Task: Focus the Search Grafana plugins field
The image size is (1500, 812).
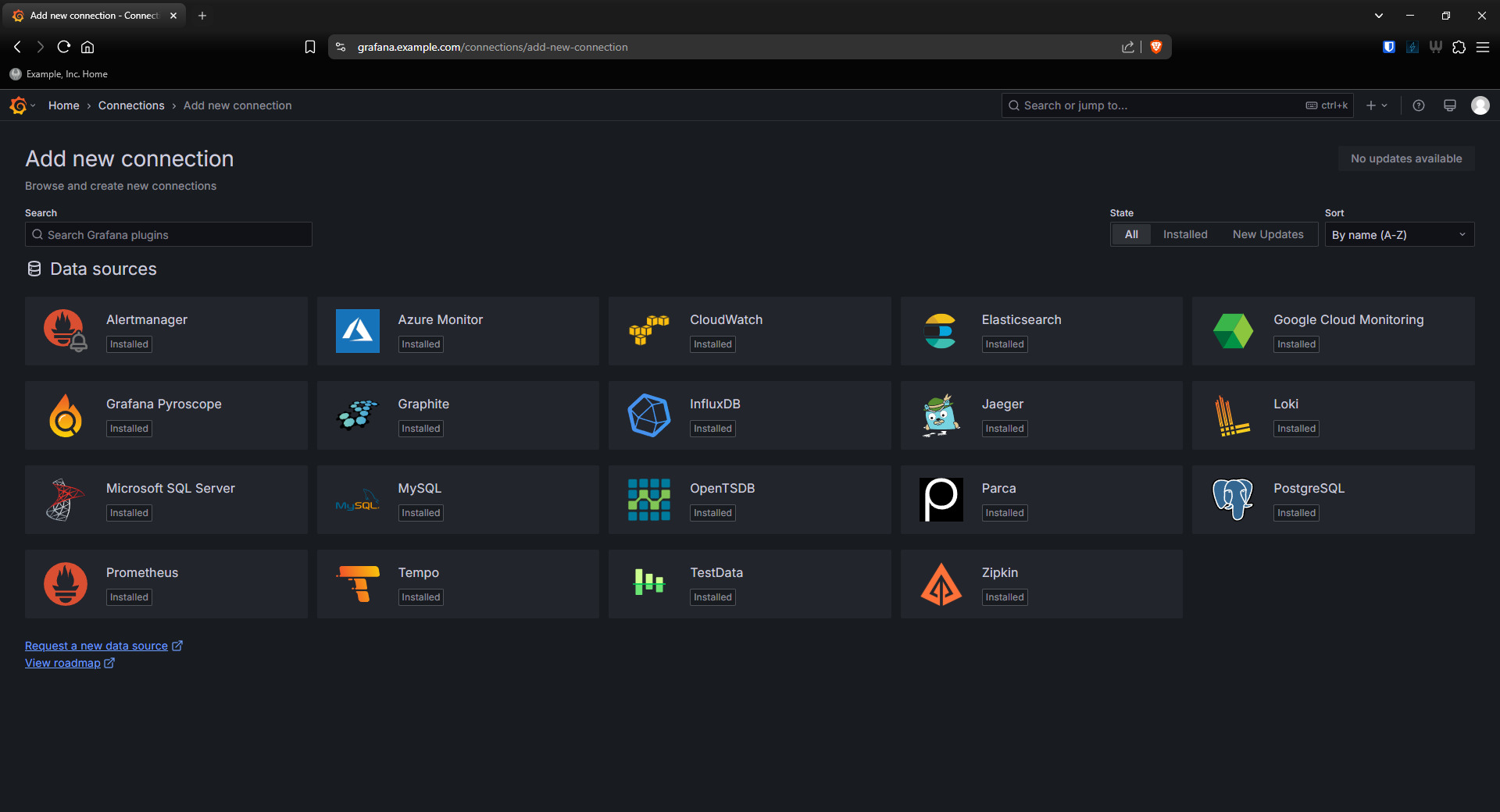Action: (169, 235)
